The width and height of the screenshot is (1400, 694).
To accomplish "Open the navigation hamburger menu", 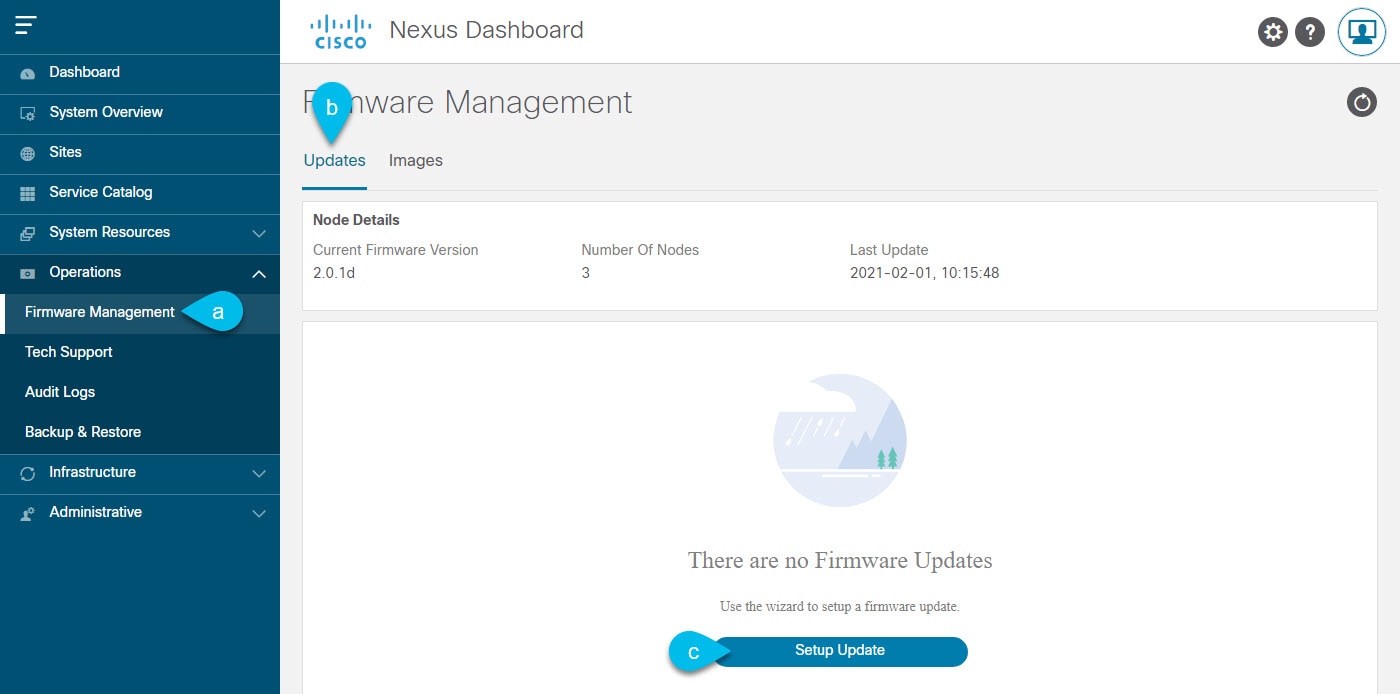I will [x=26, y=27].
